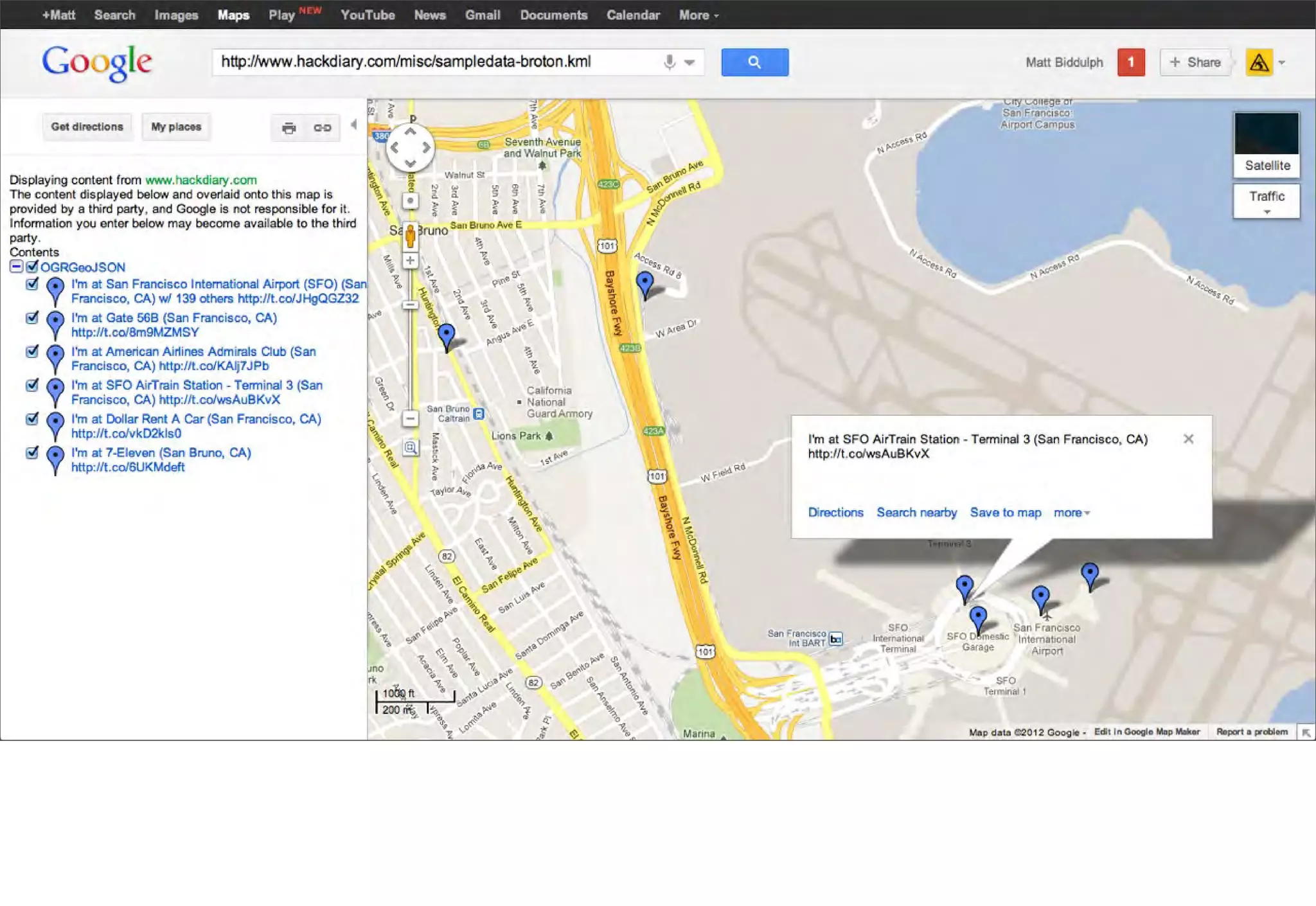Click the map zoom-in plus button
Screen dimensions: 1316x906
coord(410,260)
